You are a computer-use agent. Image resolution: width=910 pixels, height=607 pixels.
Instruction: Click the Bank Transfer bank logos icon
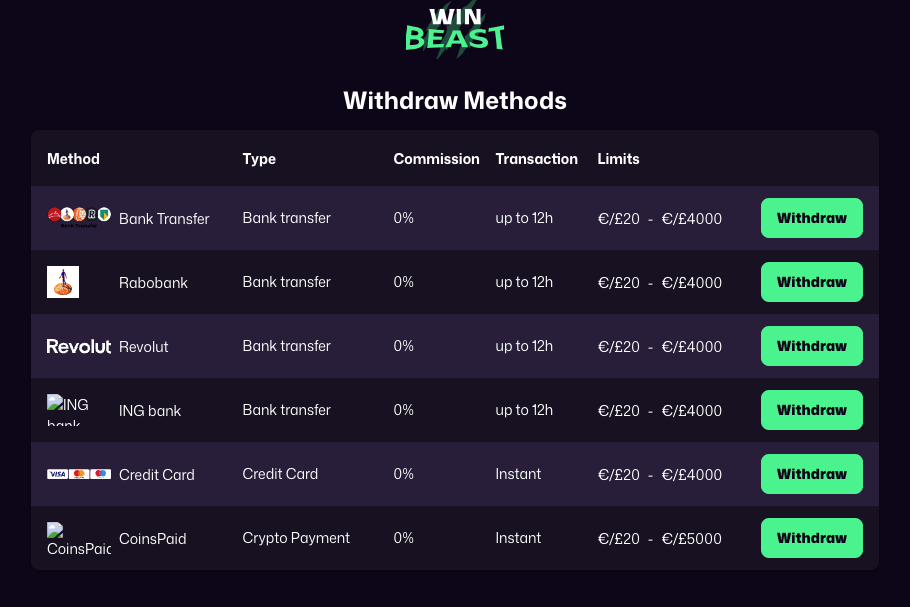point(80,212)
